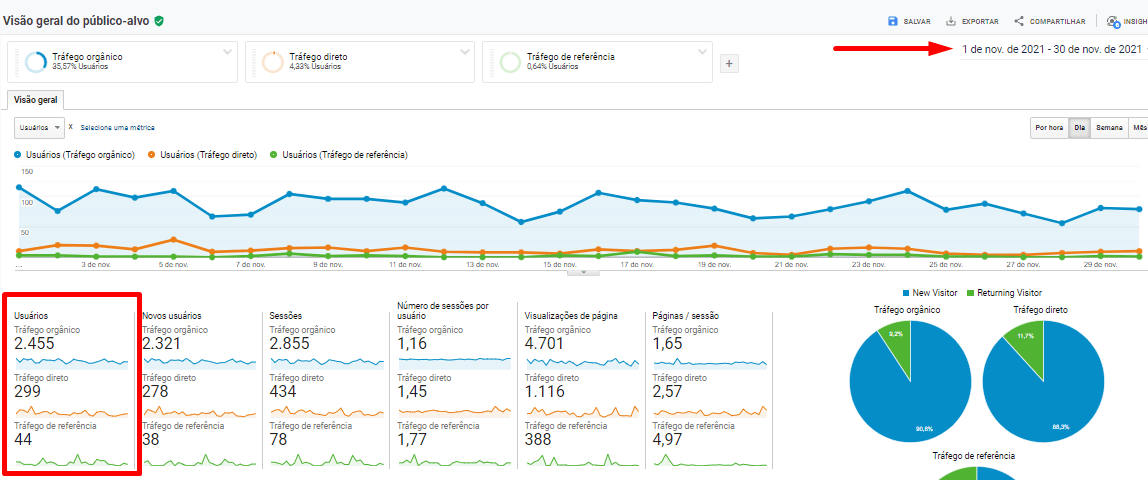The width and height of the screenshot is (1148, 480).
Task: Open the Insights icon
Action: point(1112,21)
